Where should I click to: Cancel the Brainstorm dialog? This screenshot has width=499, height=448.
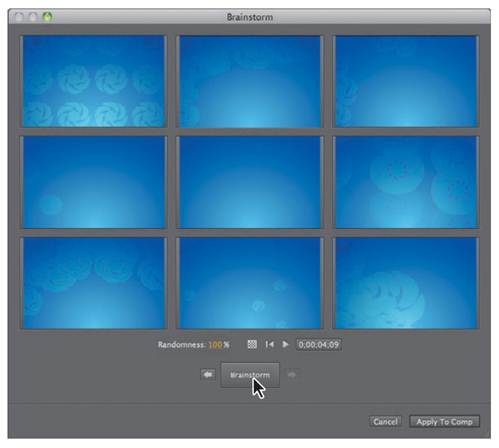click(x=385, y=422)
